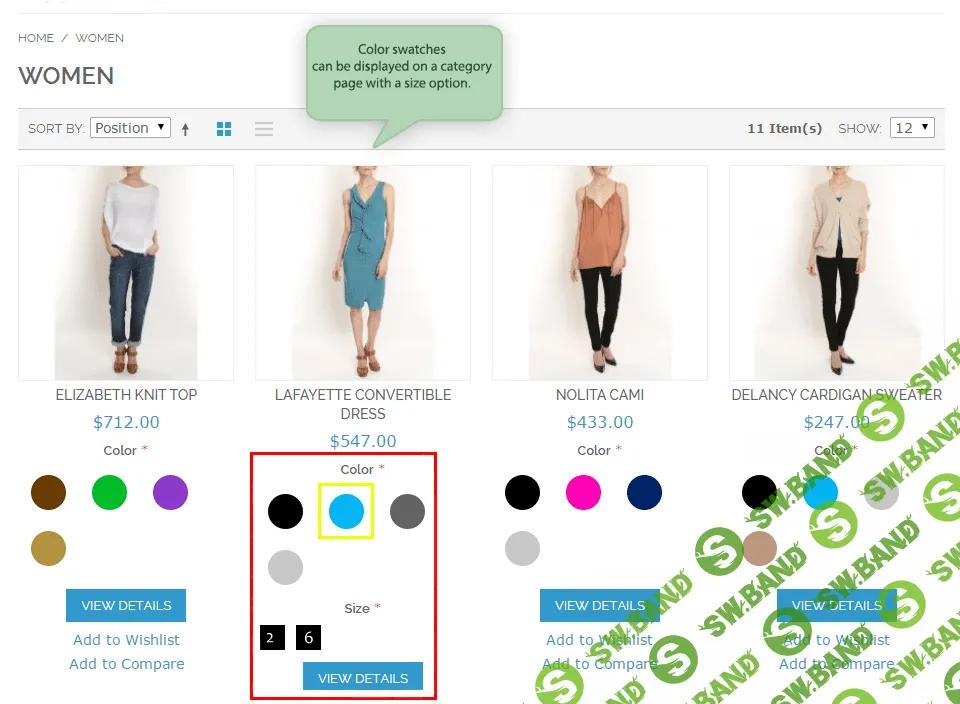Click View Details for Nolita Cami
Screen dimensions: 960x704
tap(599, 605)
